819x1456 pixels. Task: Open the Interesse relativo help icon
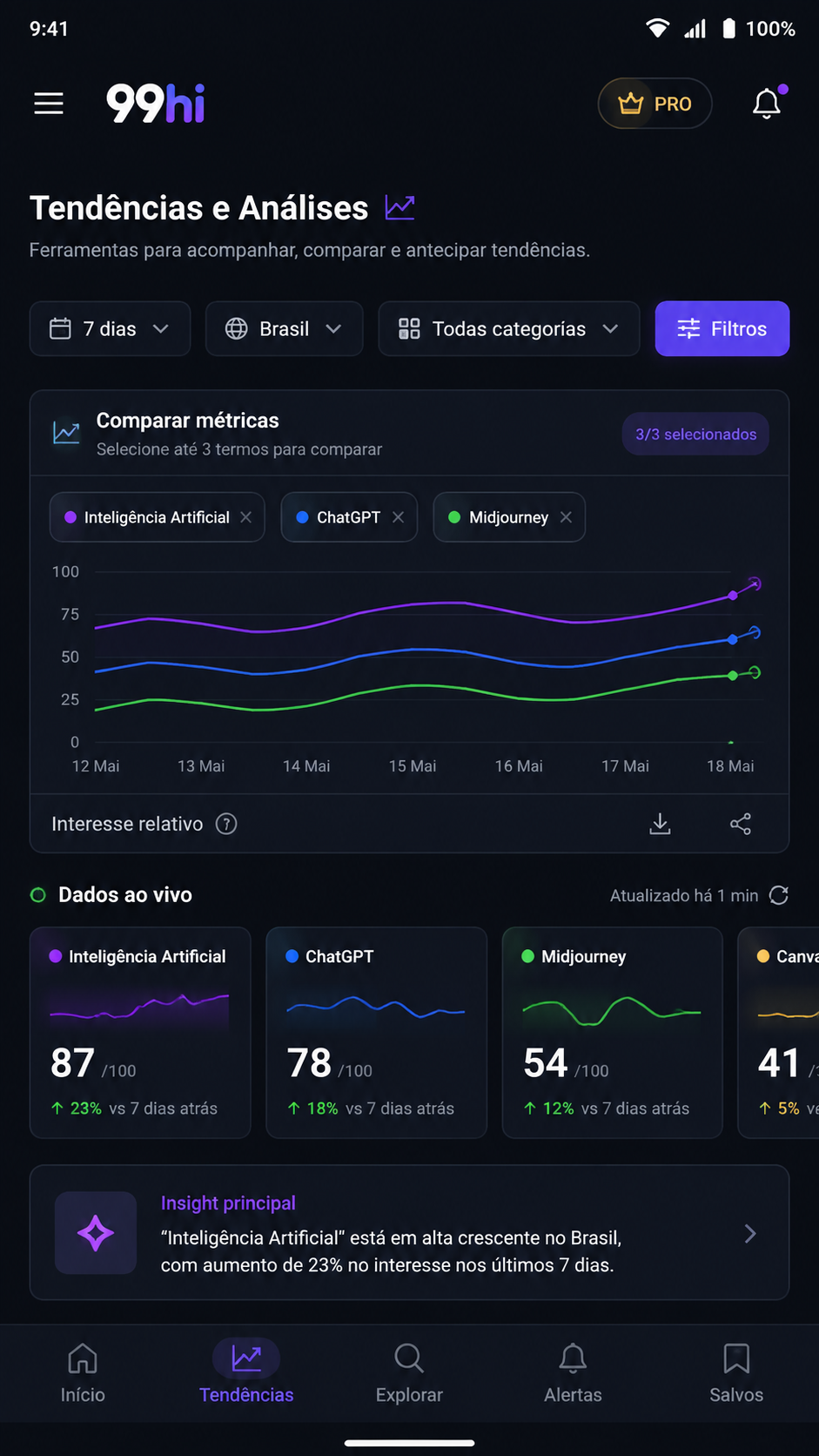pyautogui.click(x=226, y=824)
